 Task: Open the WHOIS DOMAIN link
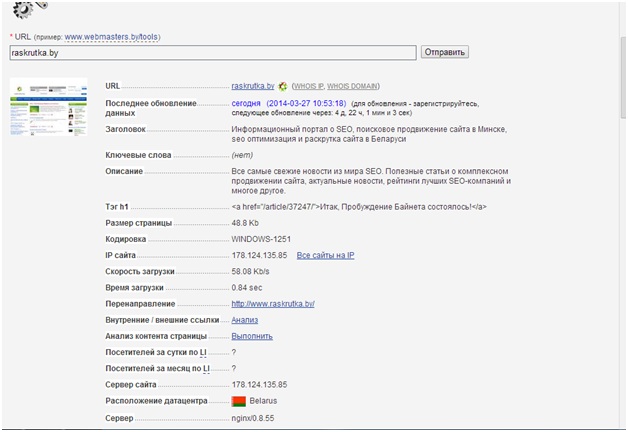[x=352, y=86]
